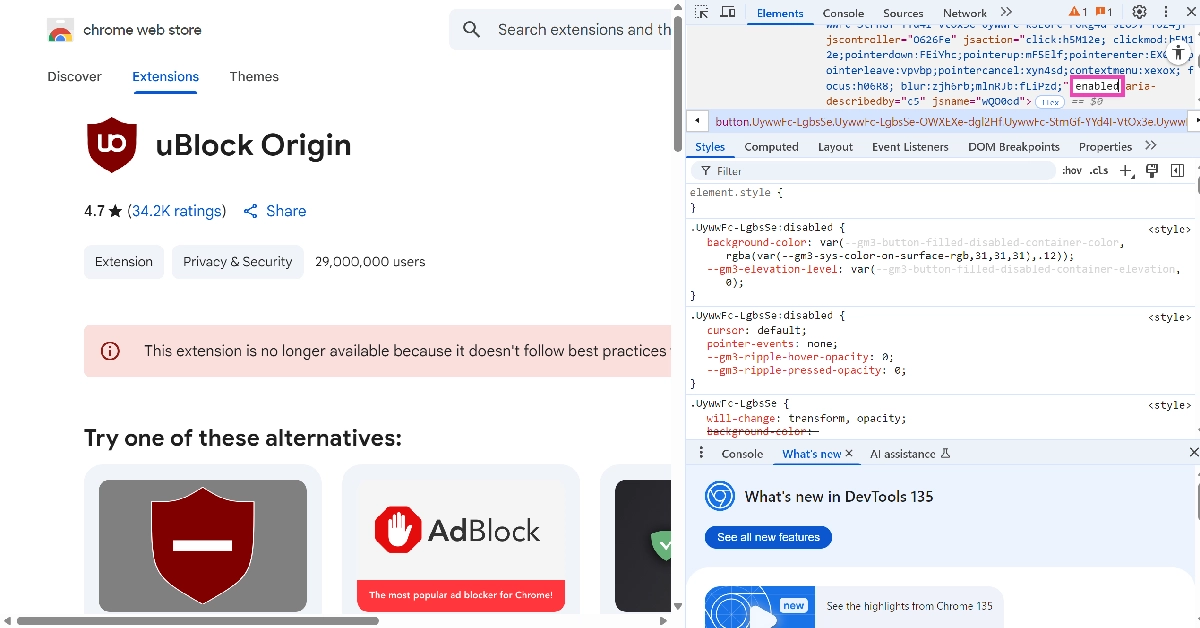The image size is (1200, 628).
Task: Click the page horizontal scrollbar
Action: [198, 620]
